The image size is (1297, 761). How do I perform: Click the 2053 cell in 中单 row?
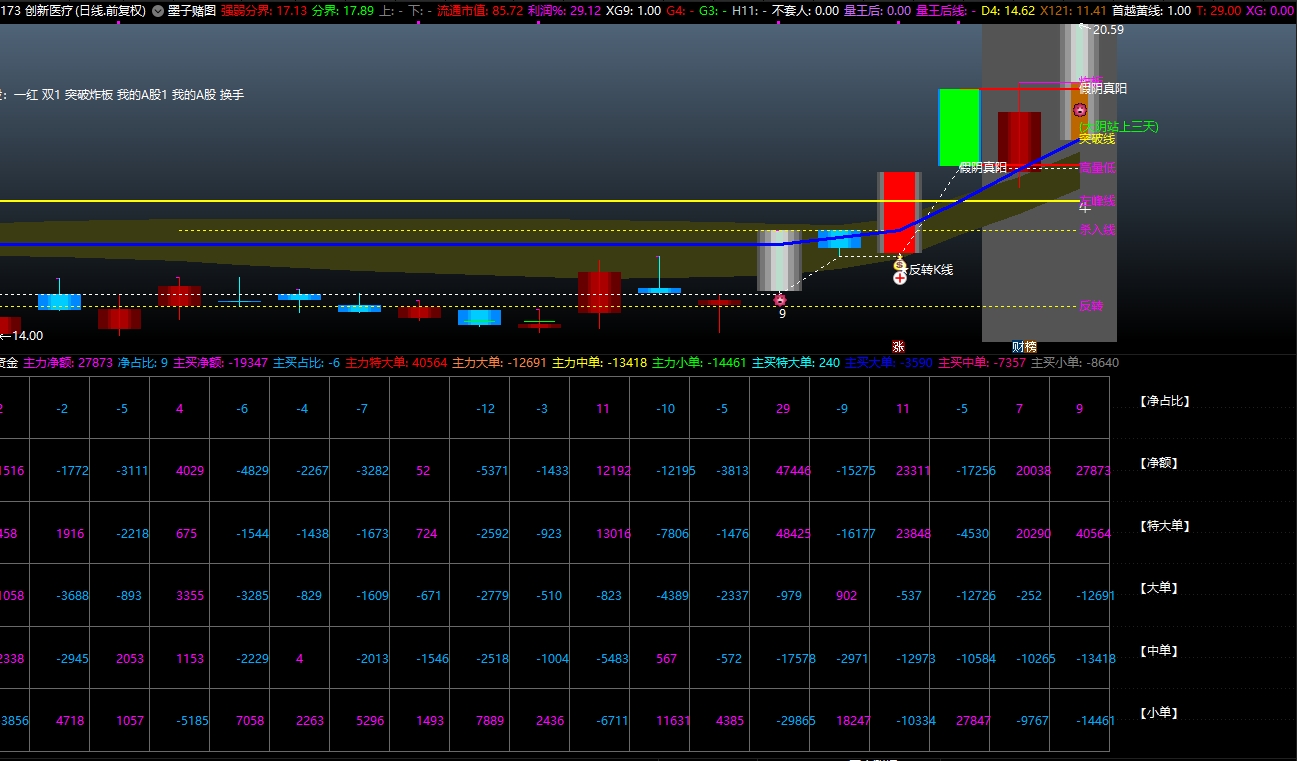[x=130, y=659]
